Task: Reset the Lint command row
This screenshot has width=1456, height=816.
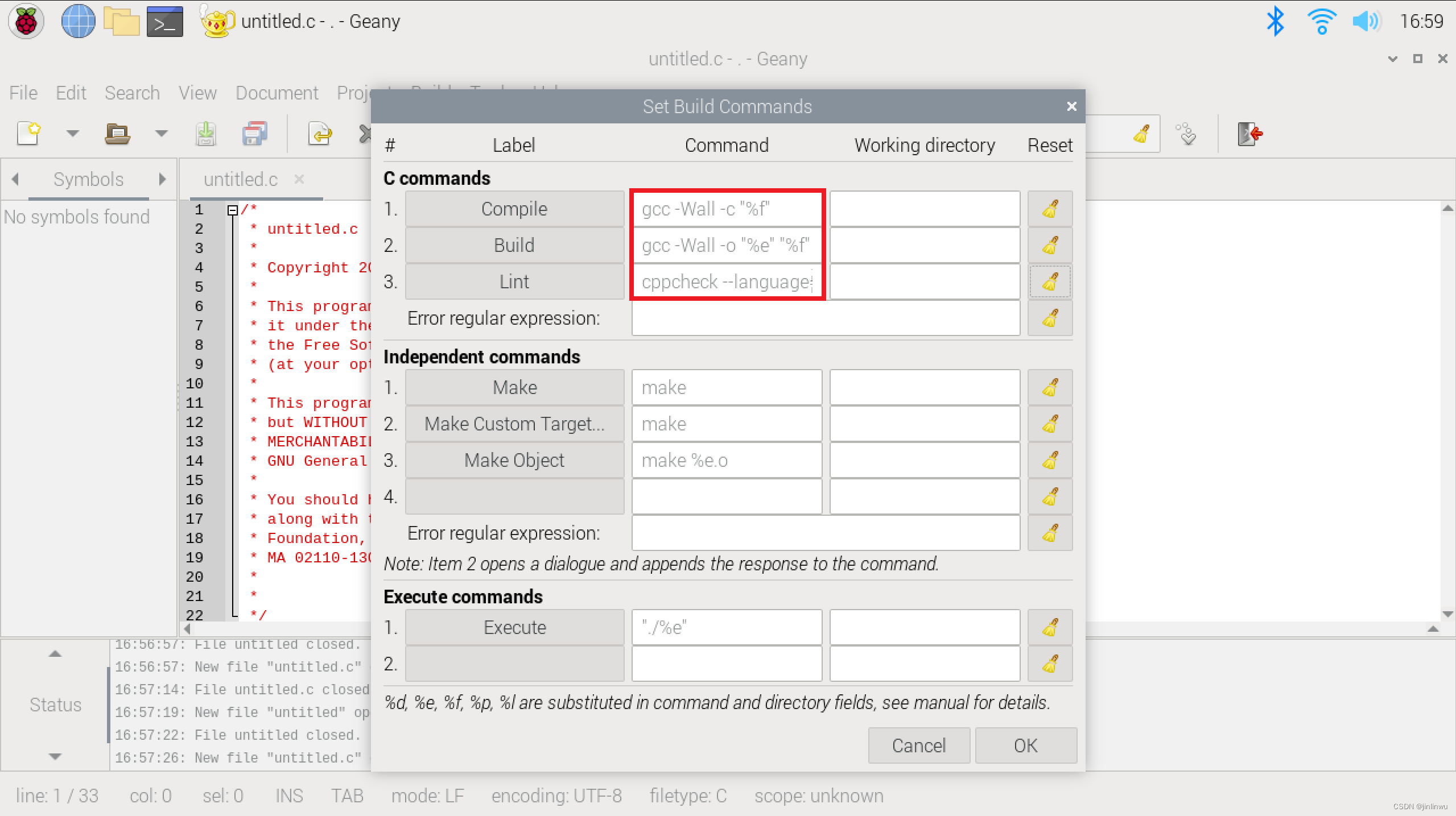Action: [1050, 281]
